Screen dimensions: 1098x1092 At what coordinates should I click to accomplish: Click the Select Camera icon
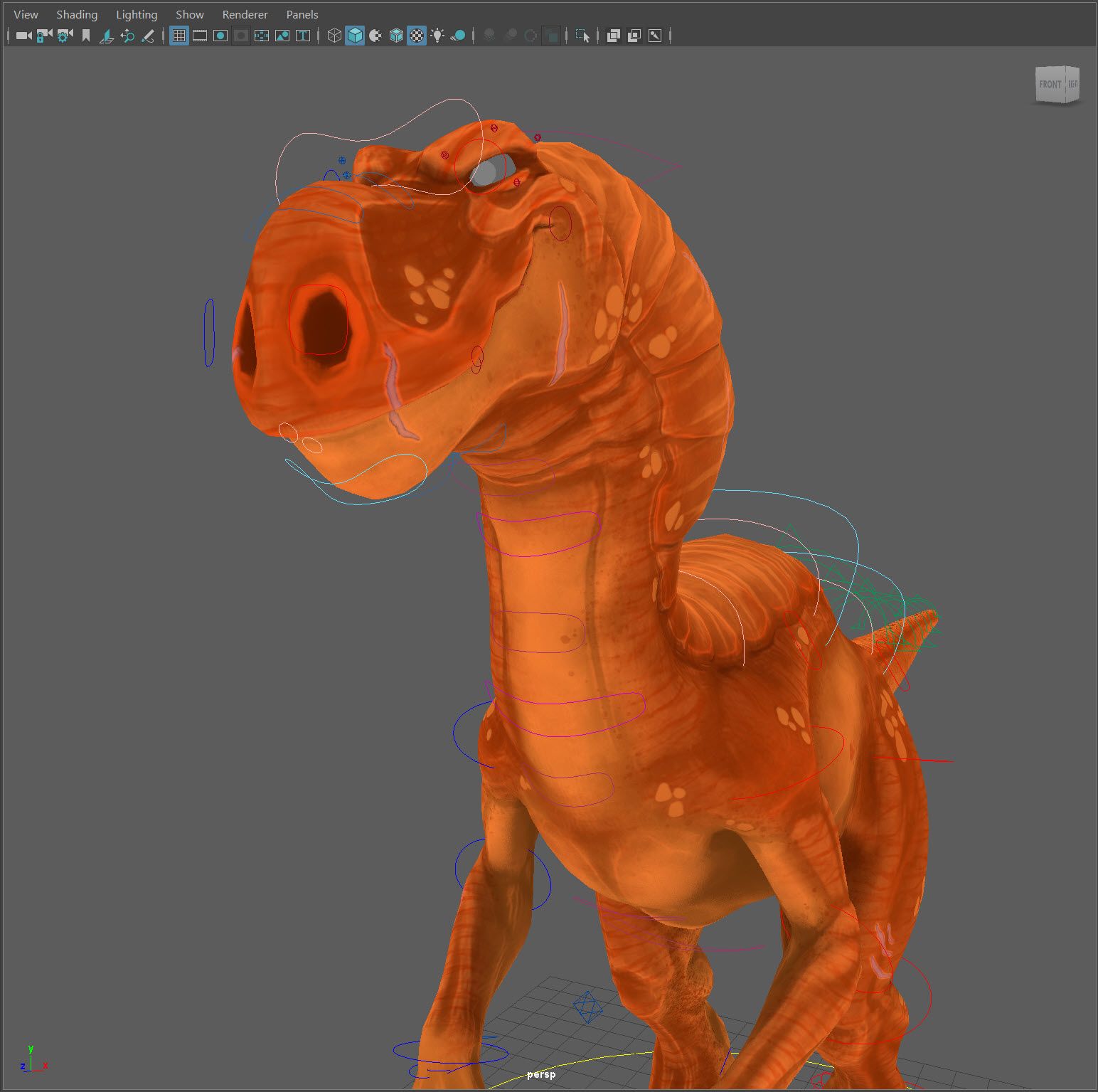coord(23,36)
